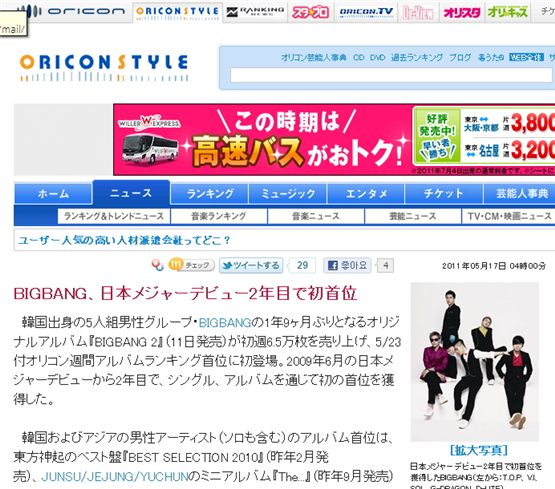Click the オリスタ logo
This screenshot has width=555, height=489.
(462, 13)
